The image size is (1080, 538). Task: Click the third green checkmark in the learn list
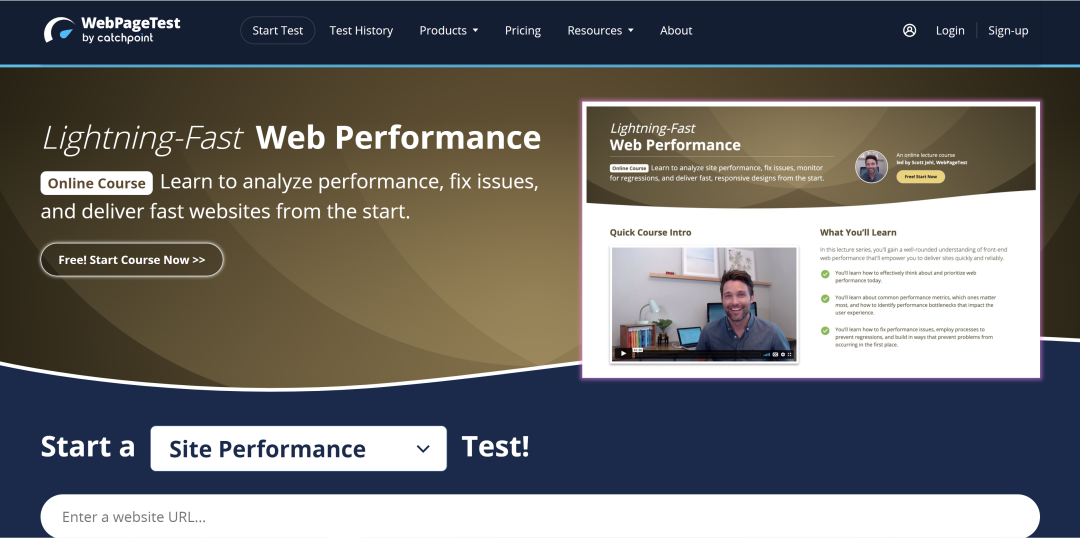[x=825, y=331]
